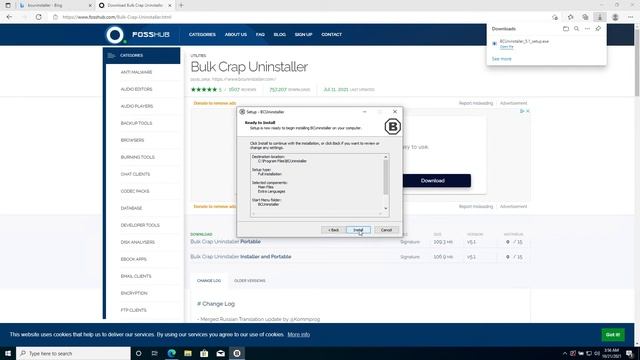
Task: Cancel the BCUninstaller setup
Action: pyautogui.click(x=386, y=230)
